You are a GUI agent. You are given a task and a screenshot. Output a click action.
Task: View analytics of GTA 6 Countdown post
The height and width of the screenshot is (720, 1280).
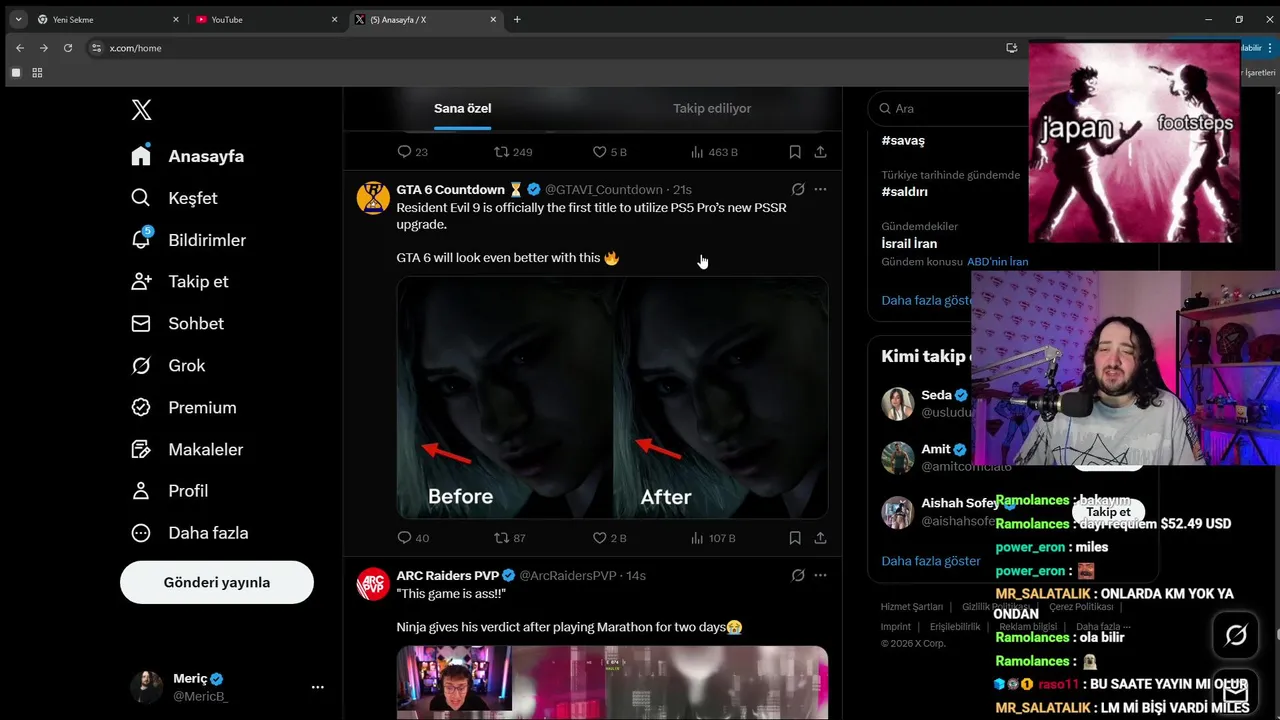click(x=713, y=538)
